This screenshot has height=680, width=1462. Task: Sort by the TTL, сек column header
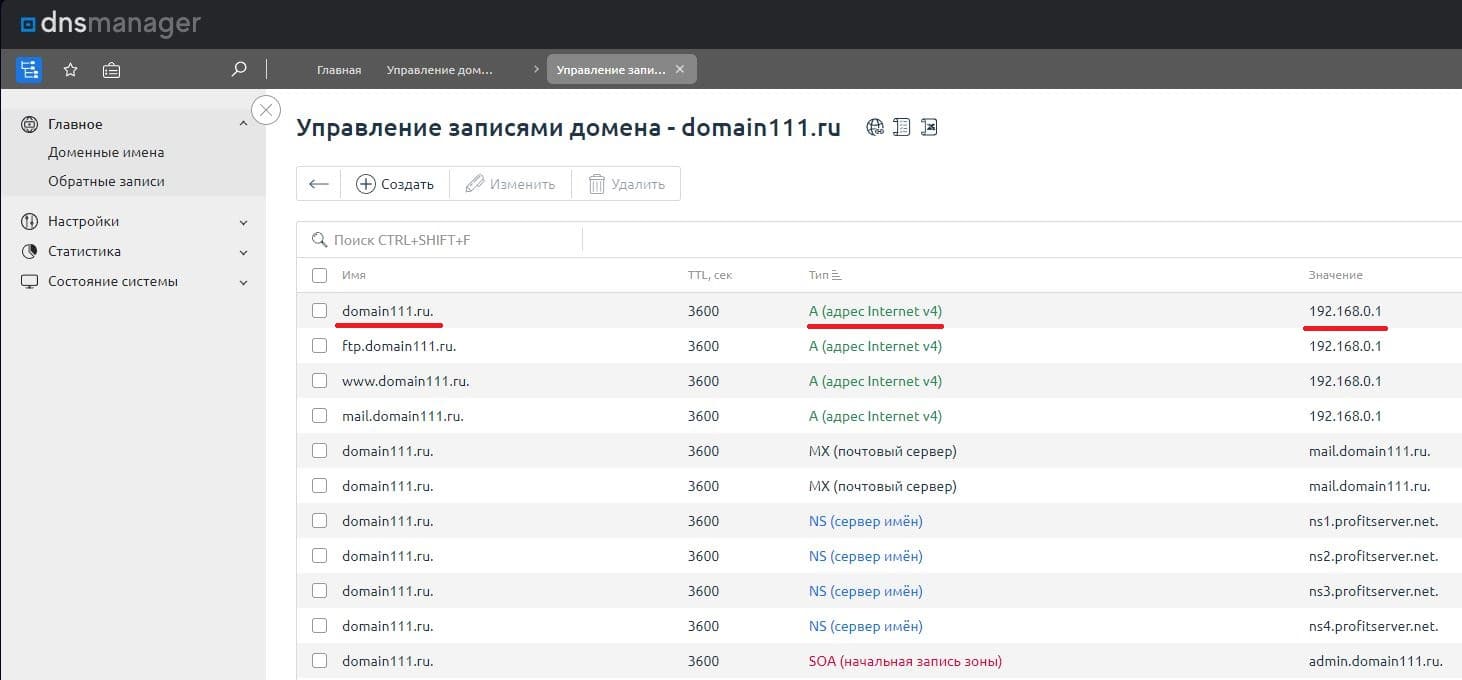click(x=710, y=275)
